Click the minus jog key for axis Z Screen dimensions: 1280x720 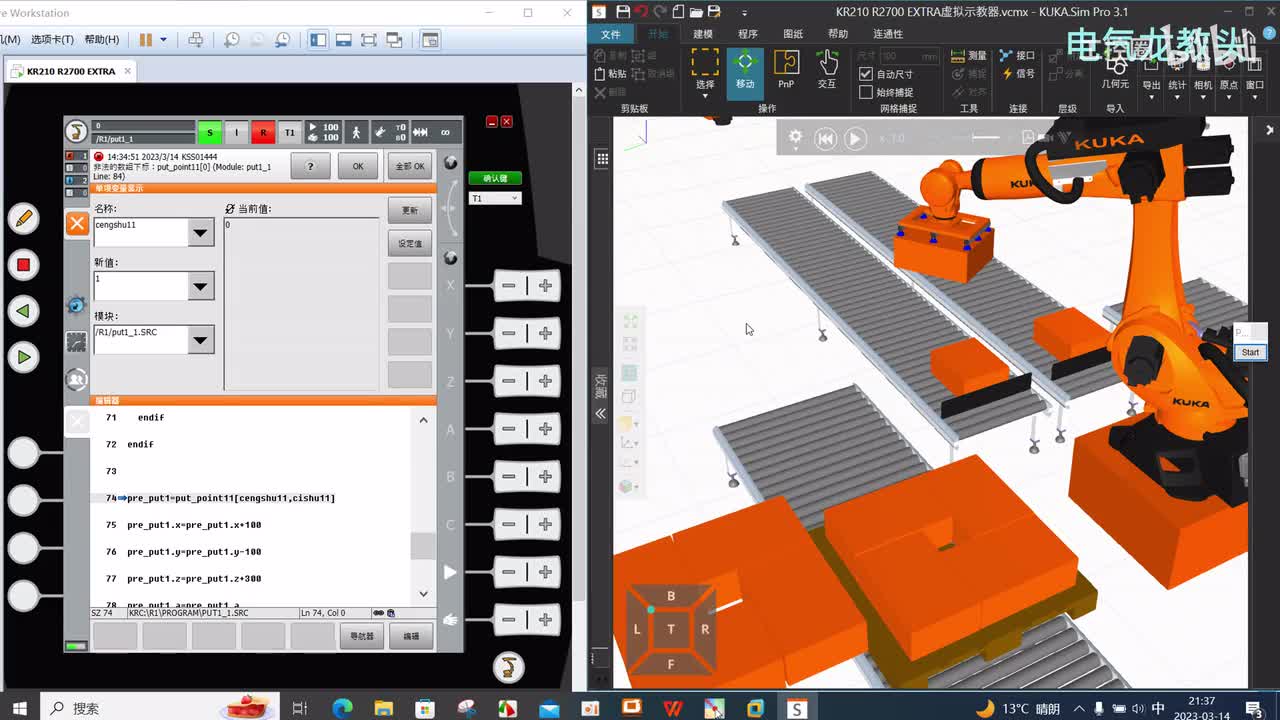tap(509, 381)
